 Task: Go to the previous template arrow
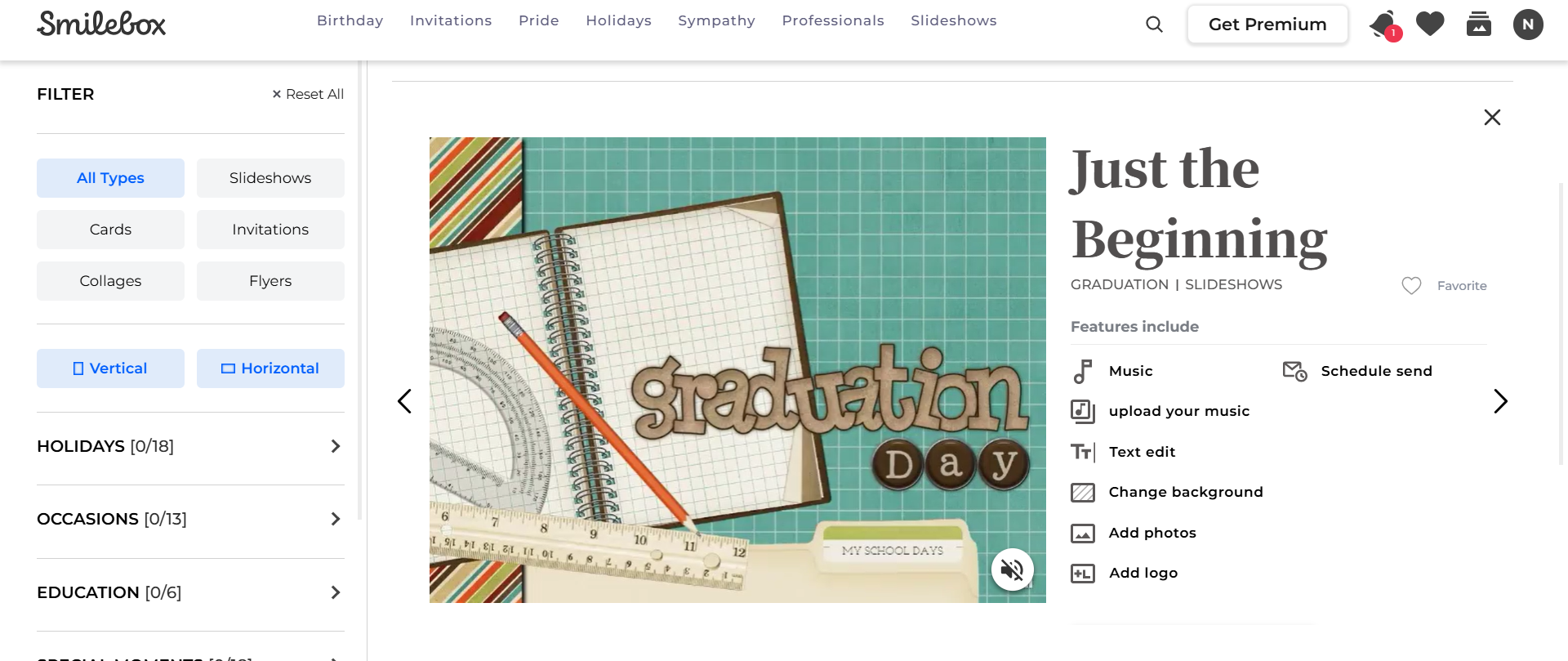coord(404,401)
